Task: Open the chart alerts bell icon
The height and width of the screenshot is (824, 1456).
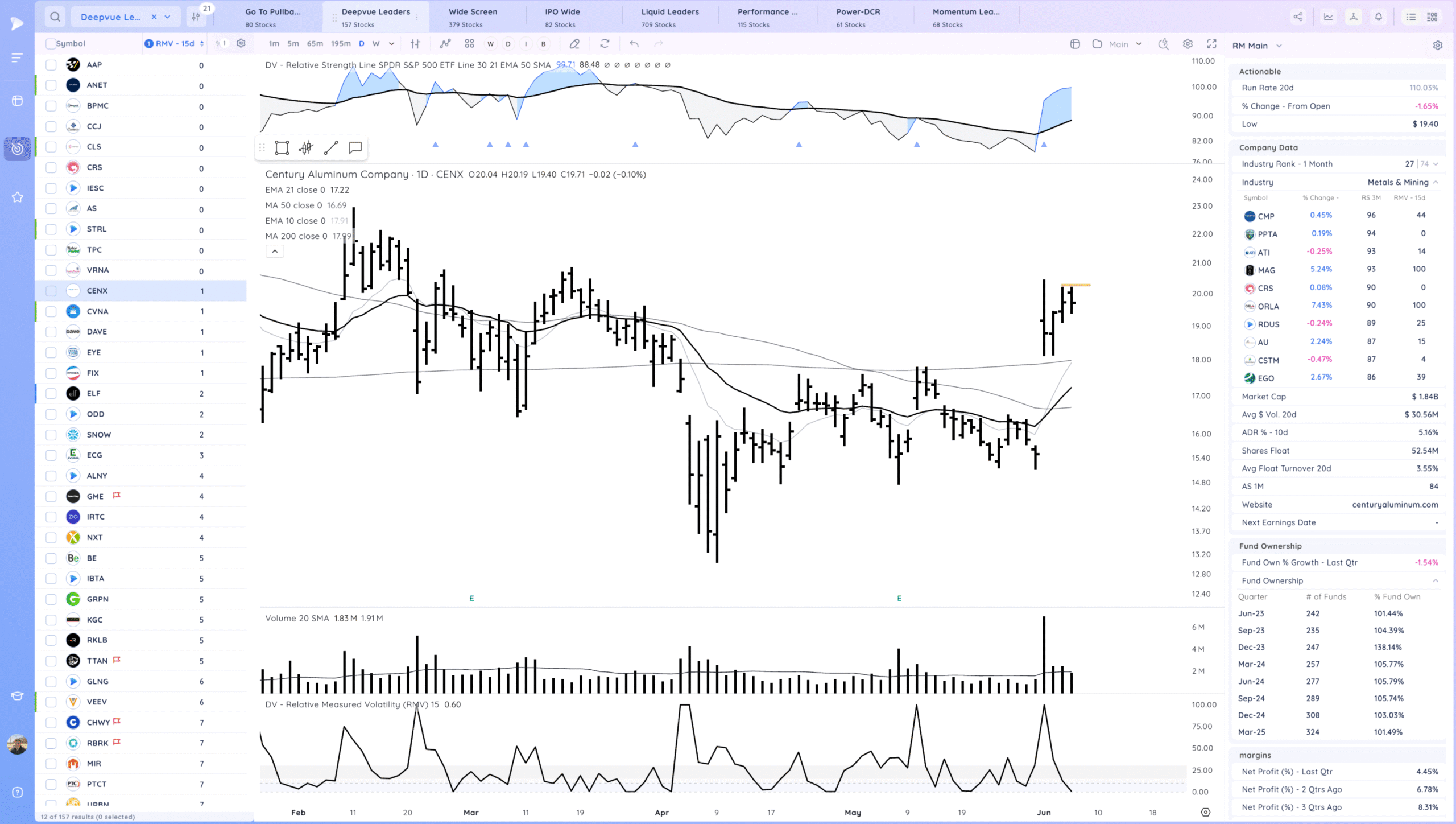Action: pyautogui.click(x=1379, y=17)
